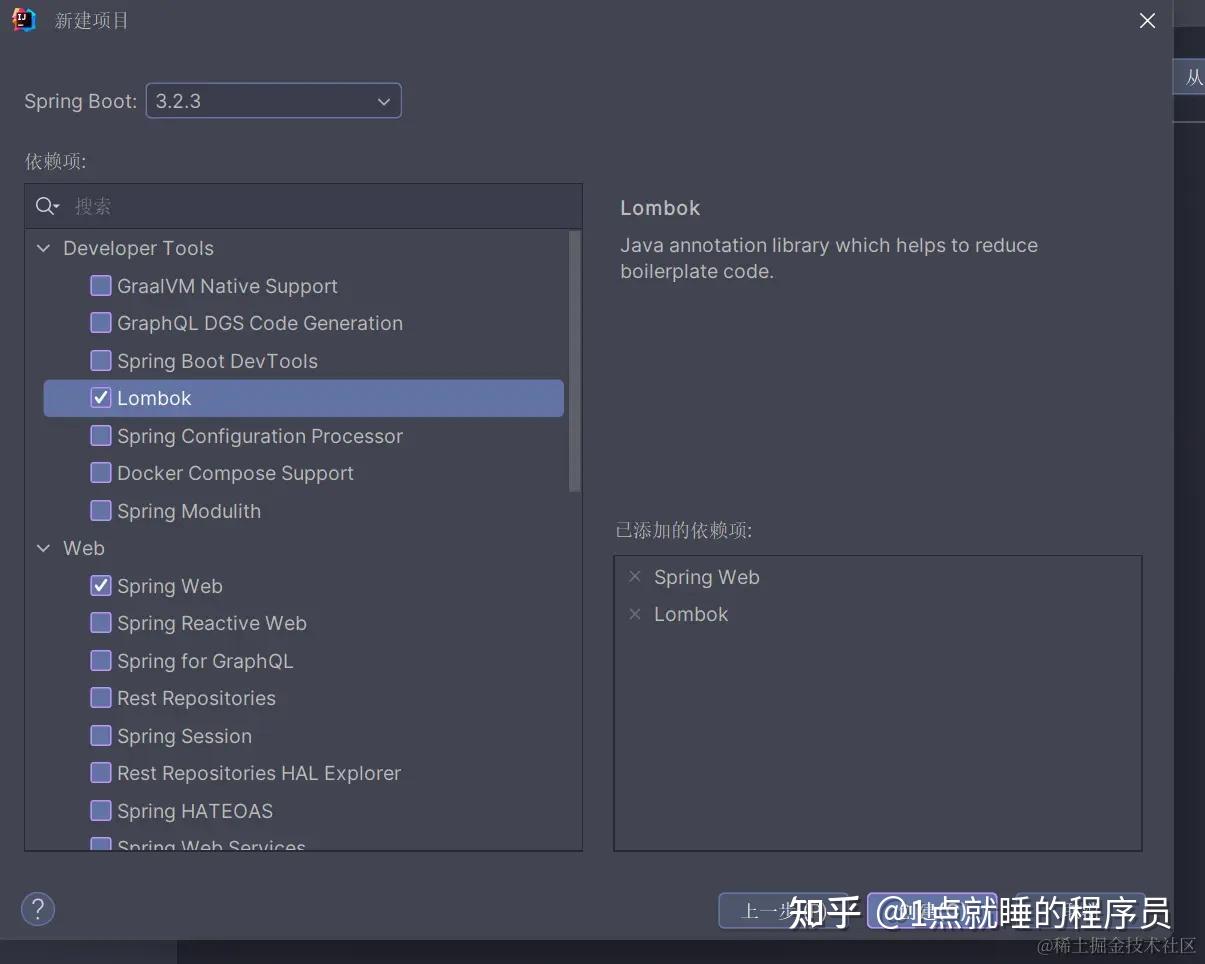Select the Spring Modulith checkbox

101,511
